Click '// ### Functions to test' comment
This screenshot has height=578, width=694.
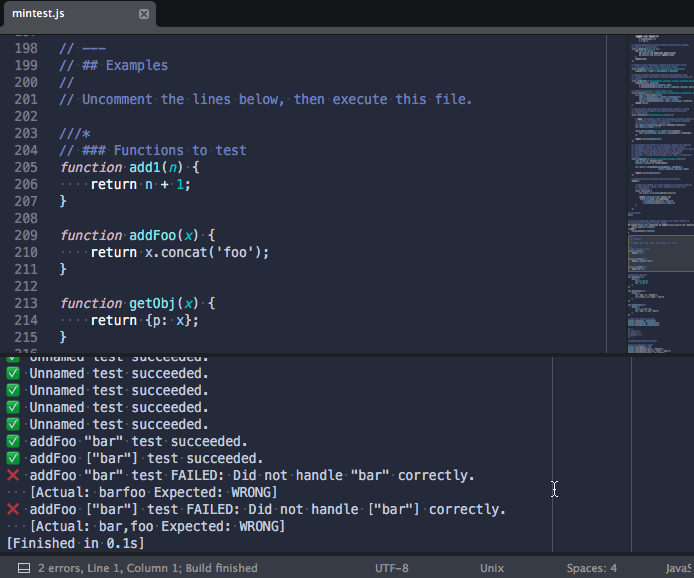pos(153,150)
